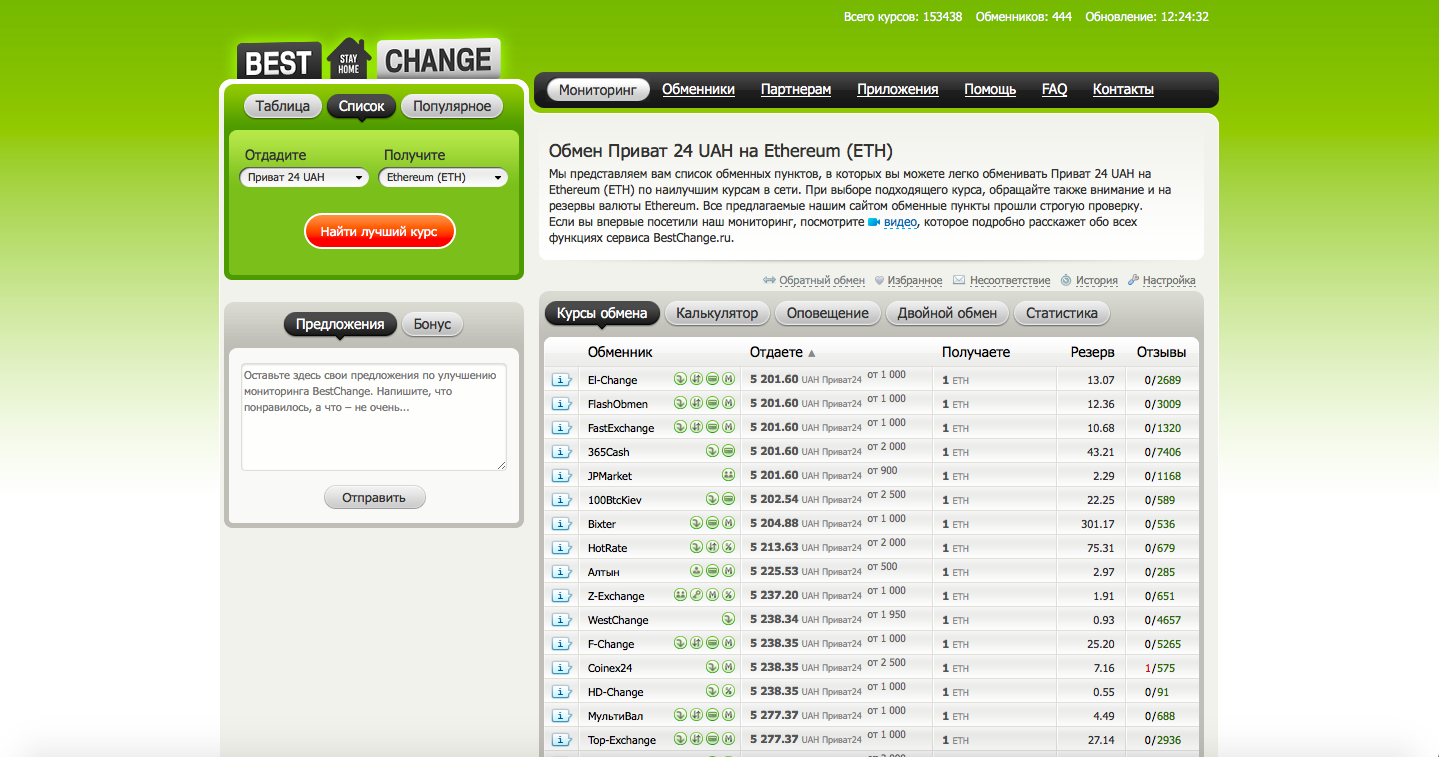Open the Получите currency dropdown
Screen dimensions: 1439x757
pyautogui.click(x=443, y=177)
